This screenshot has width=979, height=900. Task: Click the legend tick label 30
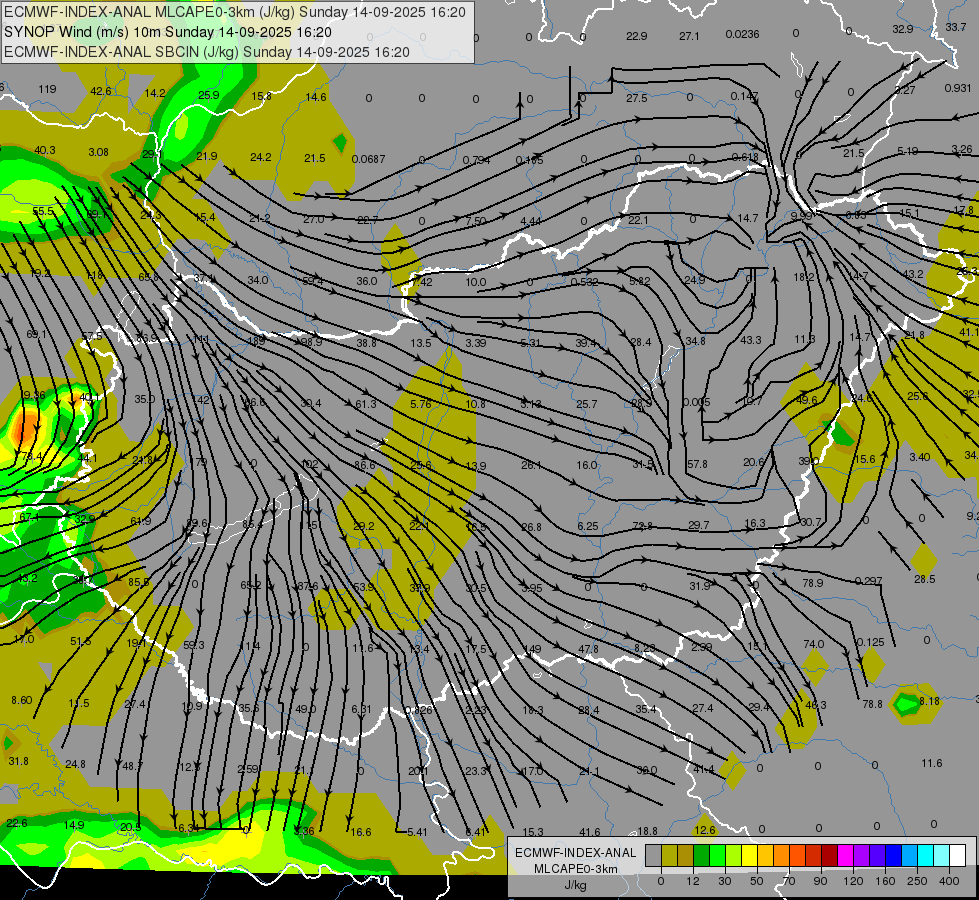coord(725,881)
